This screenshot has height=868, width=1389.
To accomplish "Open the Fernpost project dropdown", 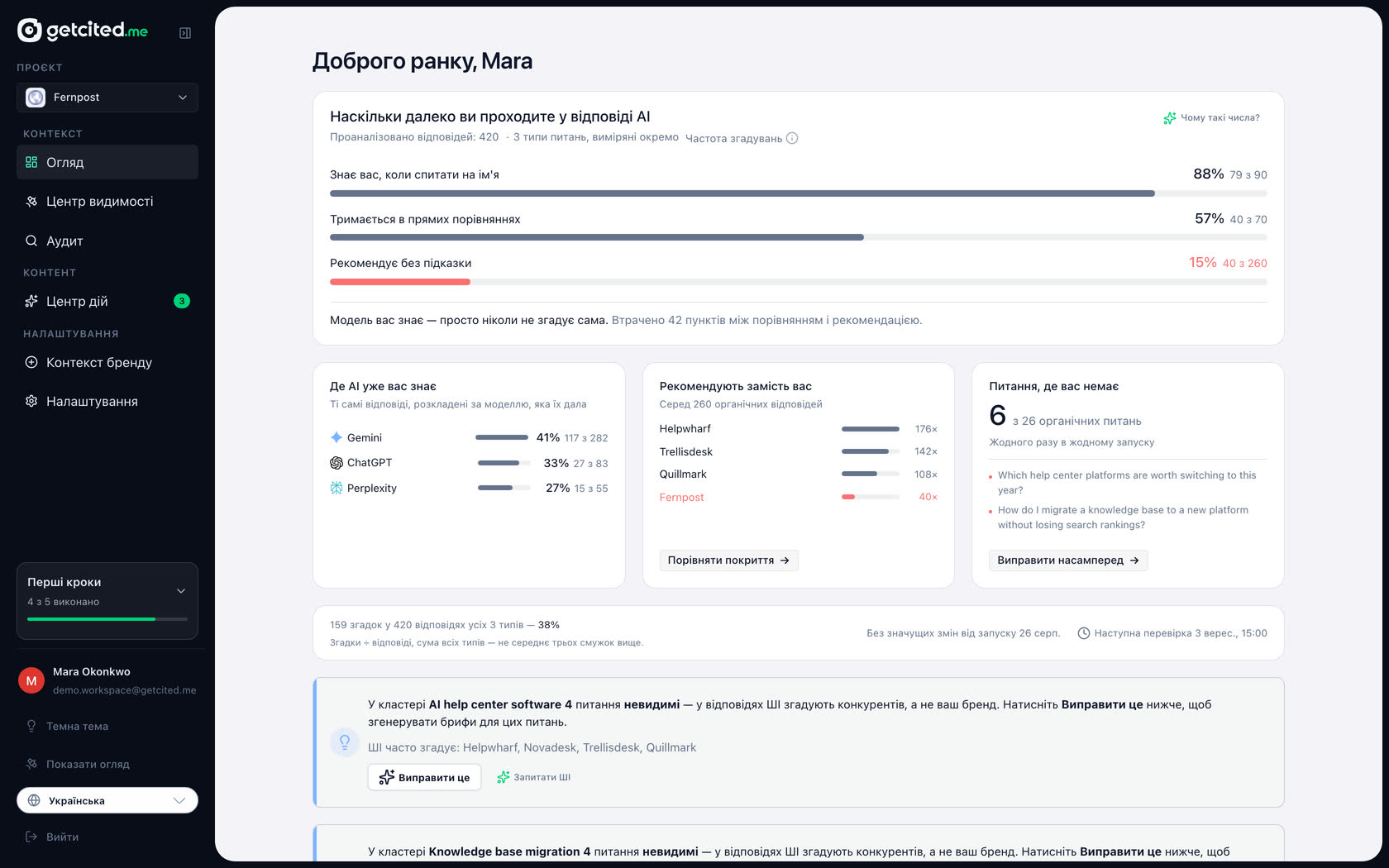I will (x=107, y=98).
